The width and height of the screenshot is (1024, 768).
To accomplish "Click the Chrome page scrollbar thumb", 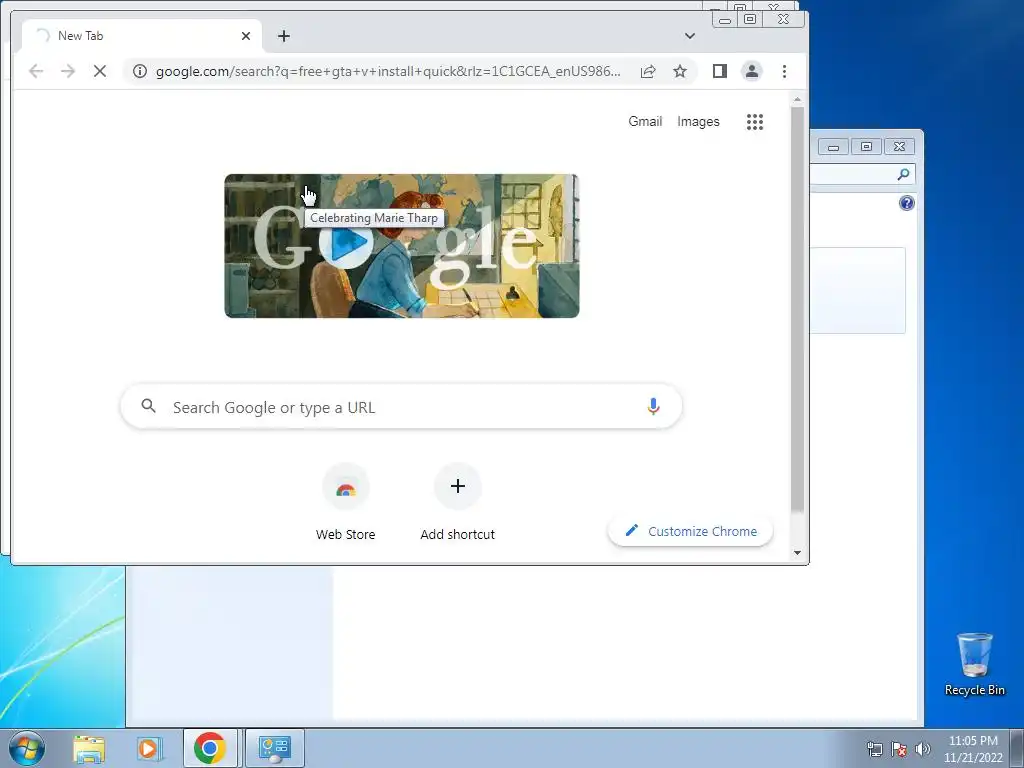I will click(x=797, y=310).
